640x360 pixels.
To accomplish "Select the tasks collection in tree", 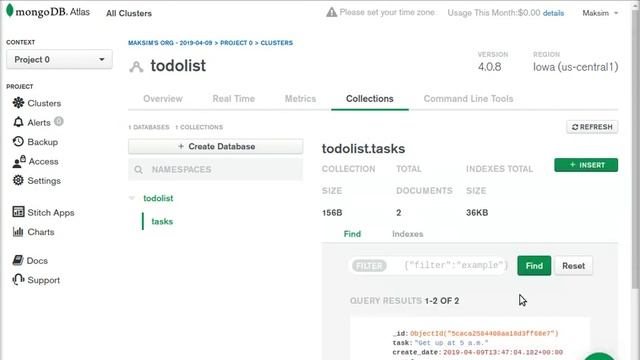I will [x=162, y=221].
